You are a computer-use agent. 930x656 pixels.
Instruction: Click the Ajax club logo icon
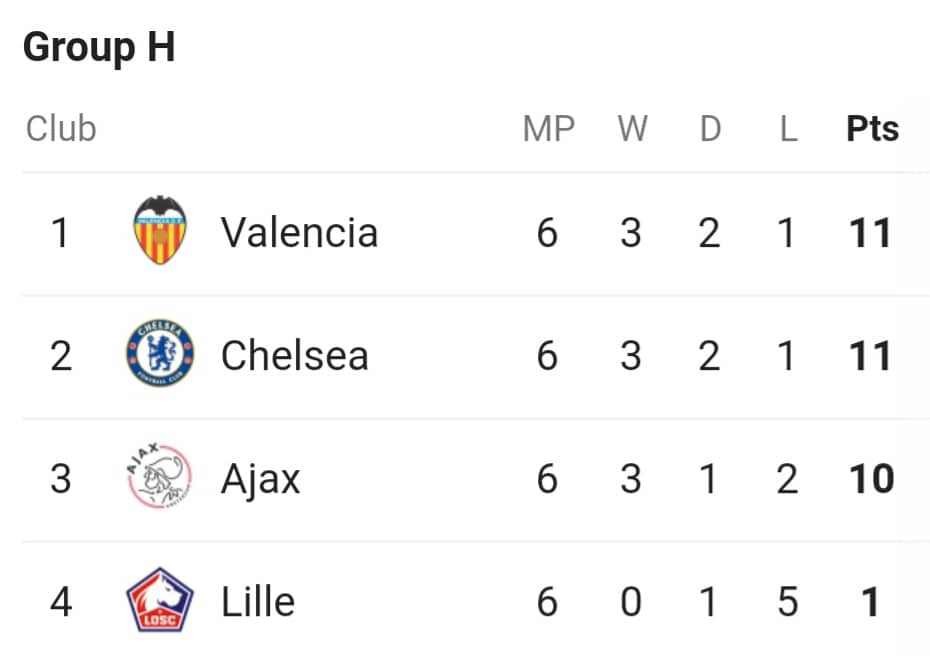coord(160,476)
